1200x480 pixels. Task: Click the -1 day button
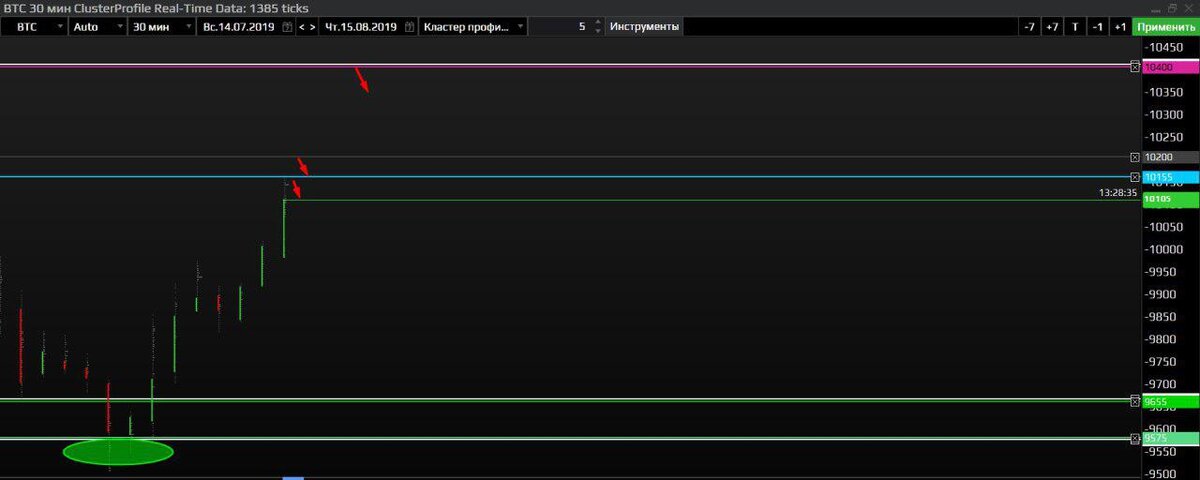(x=1098, y=27)
